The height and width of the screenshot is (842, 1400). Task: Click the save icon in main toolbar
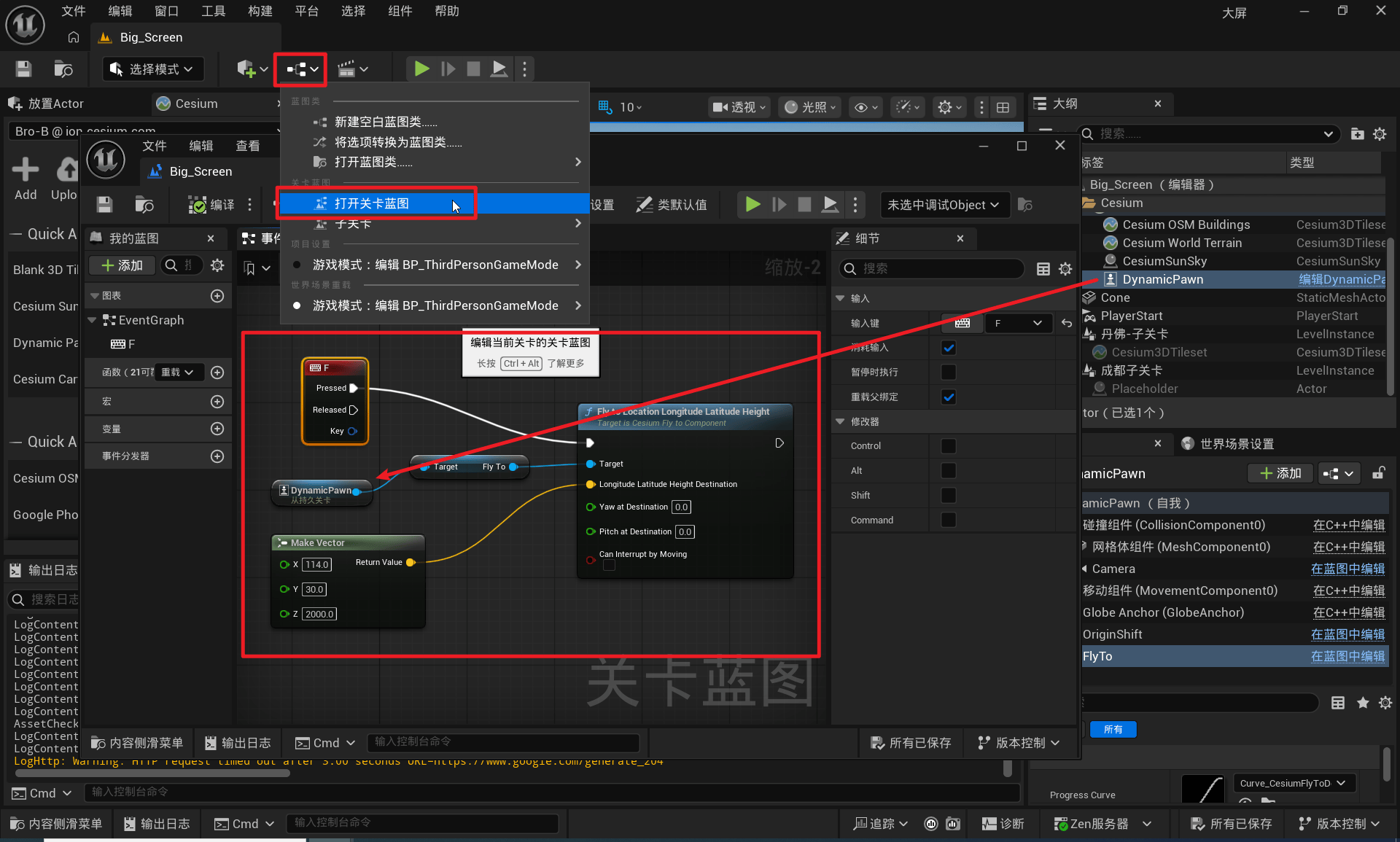pos(23,69)
